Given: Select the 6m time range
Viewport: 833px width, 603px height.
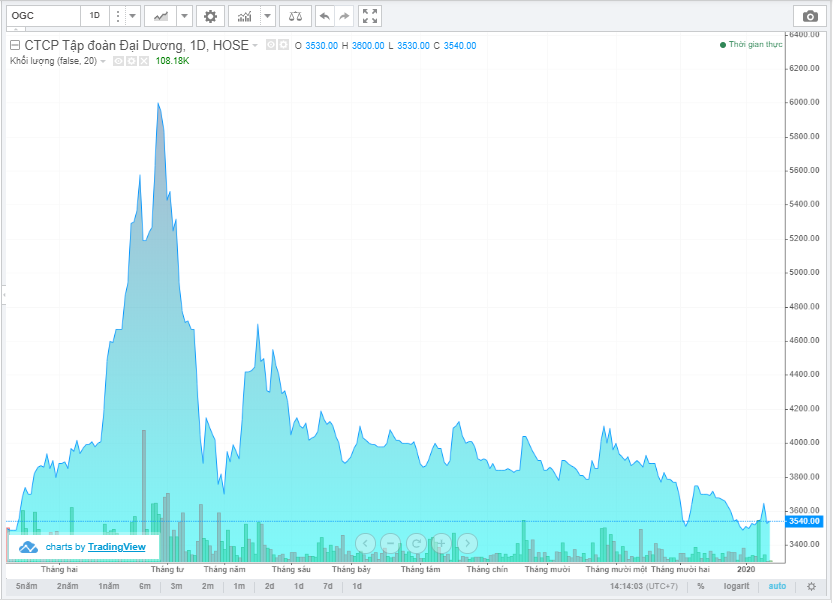Looking at the screenshot, I should (x=145, y=586).
